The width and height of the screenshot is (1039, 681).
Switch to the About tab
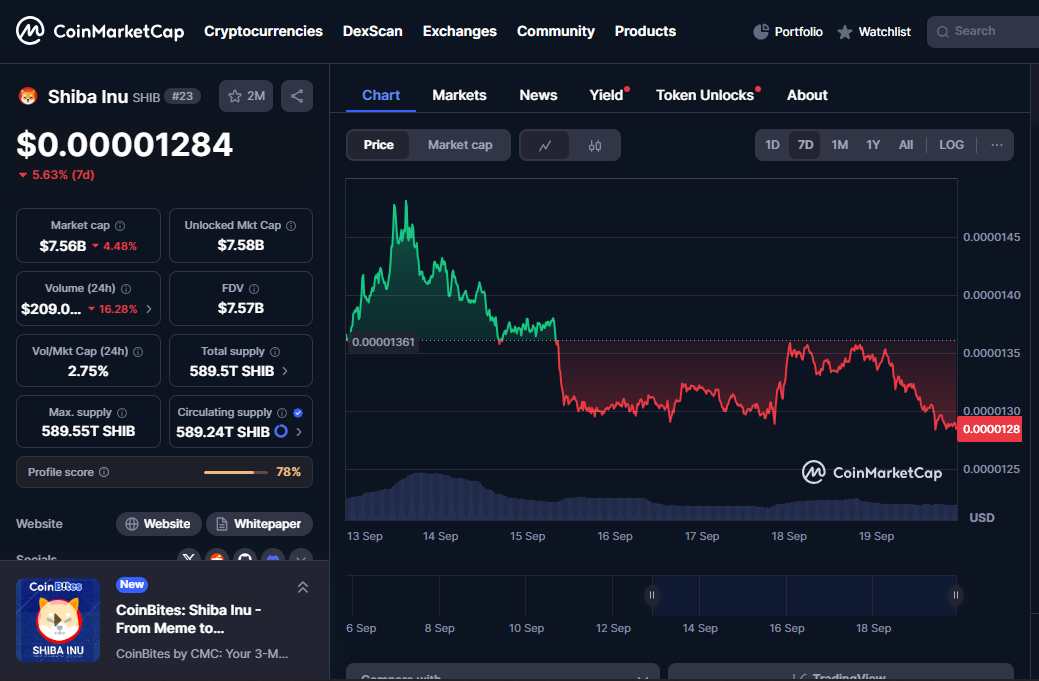tap(807, 95)
